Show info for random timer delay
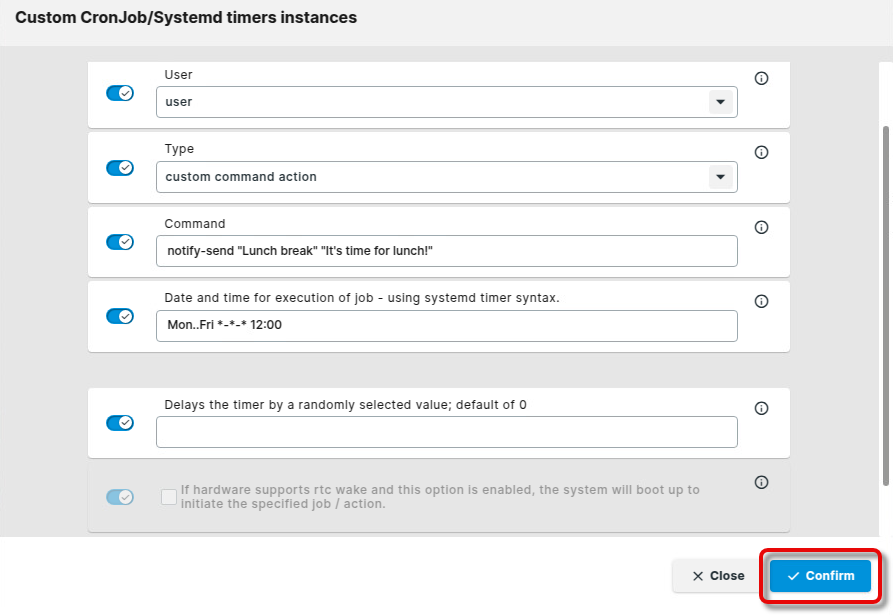Screen dimensions: 893x615 pos(761,408)
